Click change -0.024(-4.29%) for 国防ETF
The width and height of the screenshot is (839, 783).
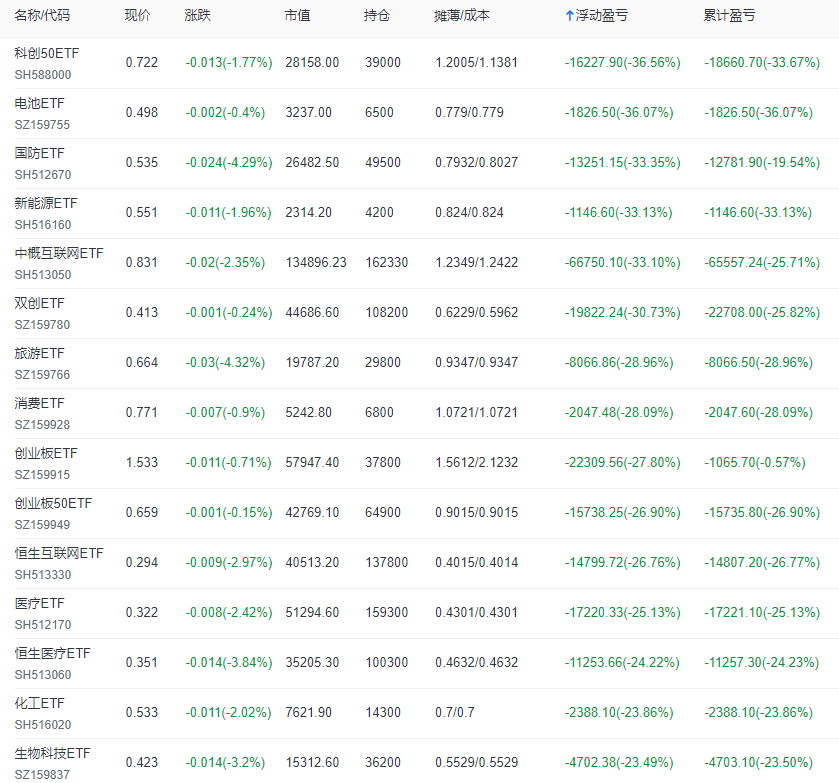pos(229,163)
